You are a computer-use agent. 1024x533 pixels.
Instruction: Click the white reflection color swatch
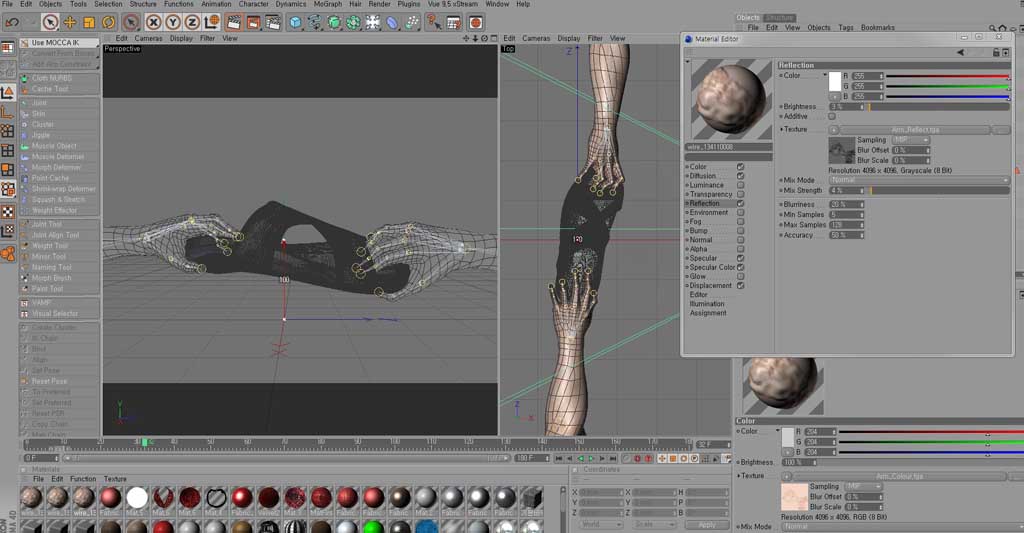coord(835,82)
